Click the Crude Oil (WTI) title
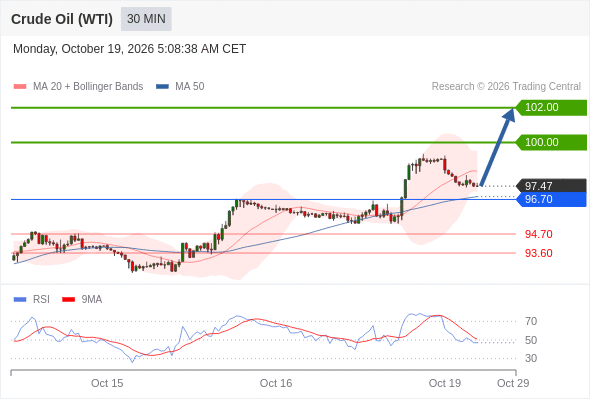Screen dimensions: 590x400 62,19
